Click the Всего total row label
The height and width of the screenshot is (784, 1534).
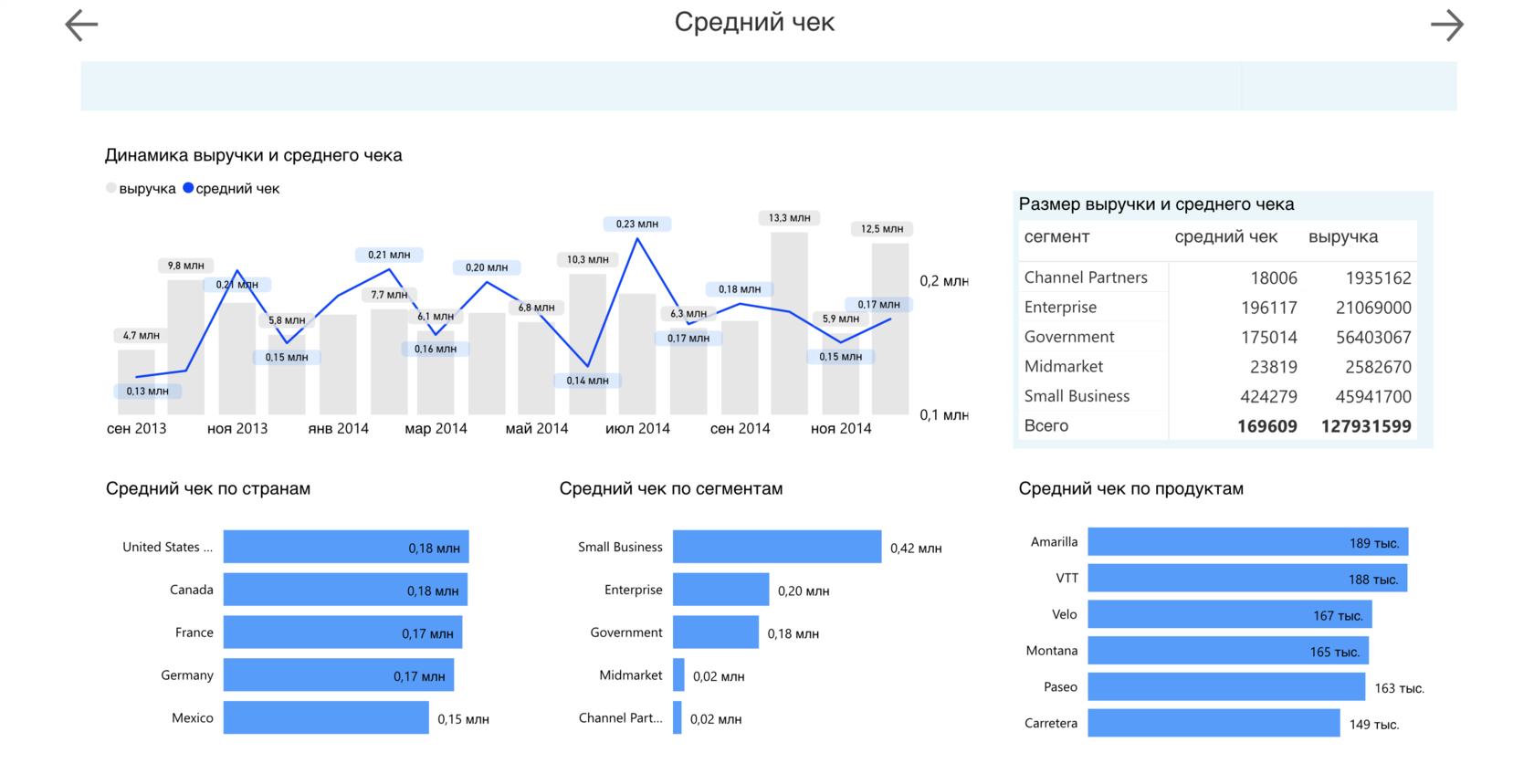1046,425
